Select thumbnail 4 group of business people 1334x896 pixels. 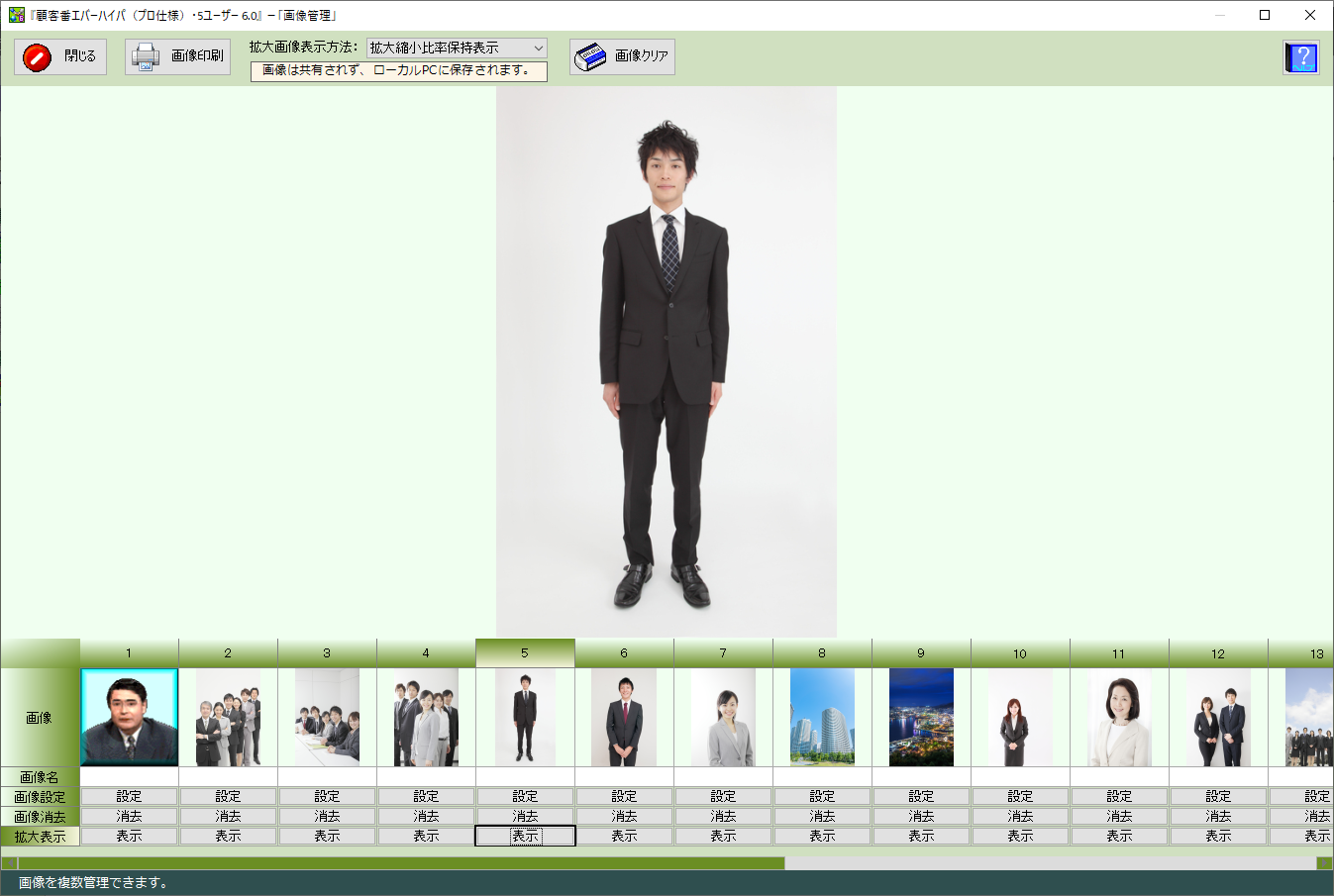click(x=426, y=717)
